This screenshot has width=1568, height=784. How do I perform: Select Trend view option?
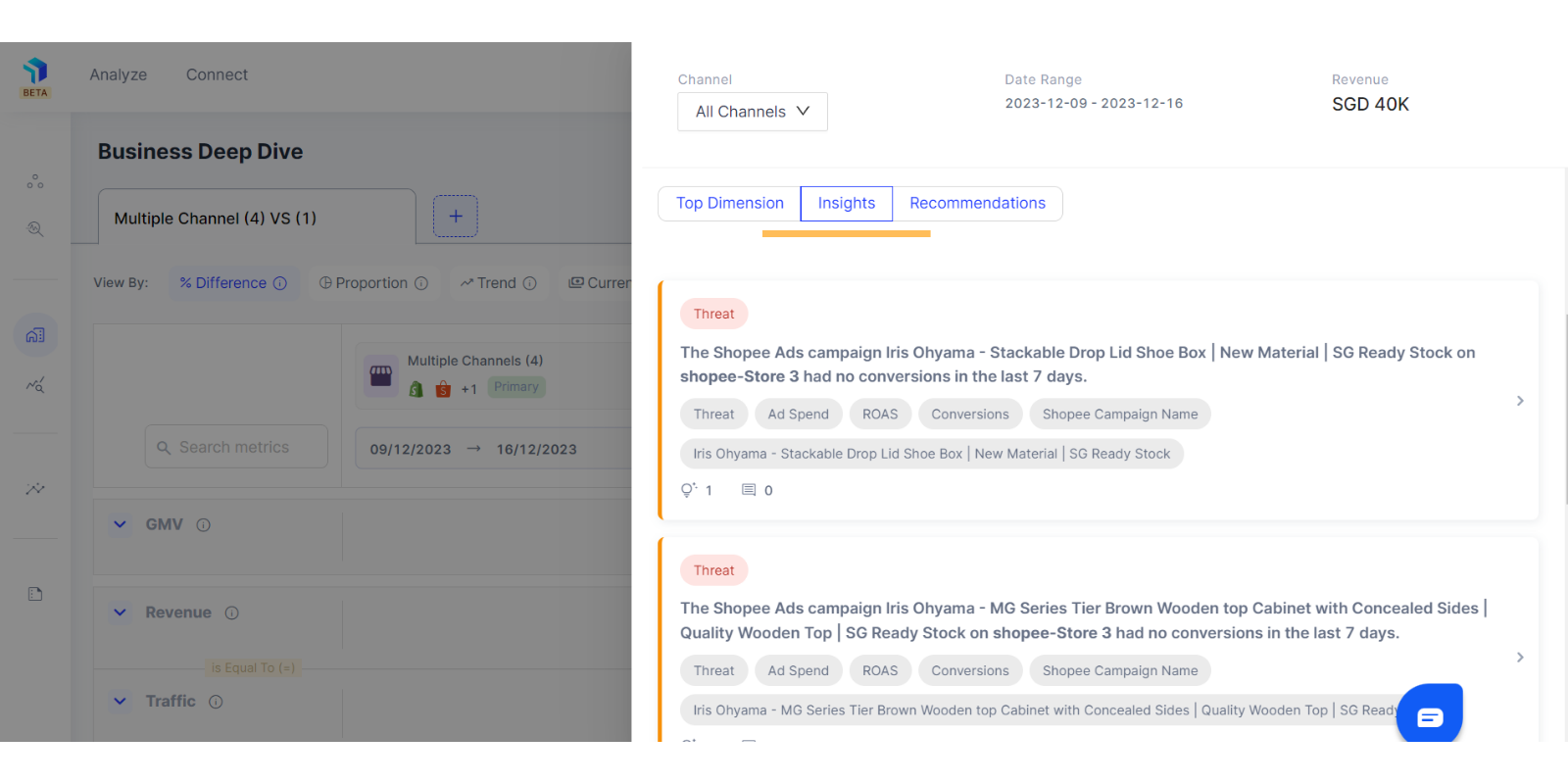pyautogui.click(x=498, y=282)
